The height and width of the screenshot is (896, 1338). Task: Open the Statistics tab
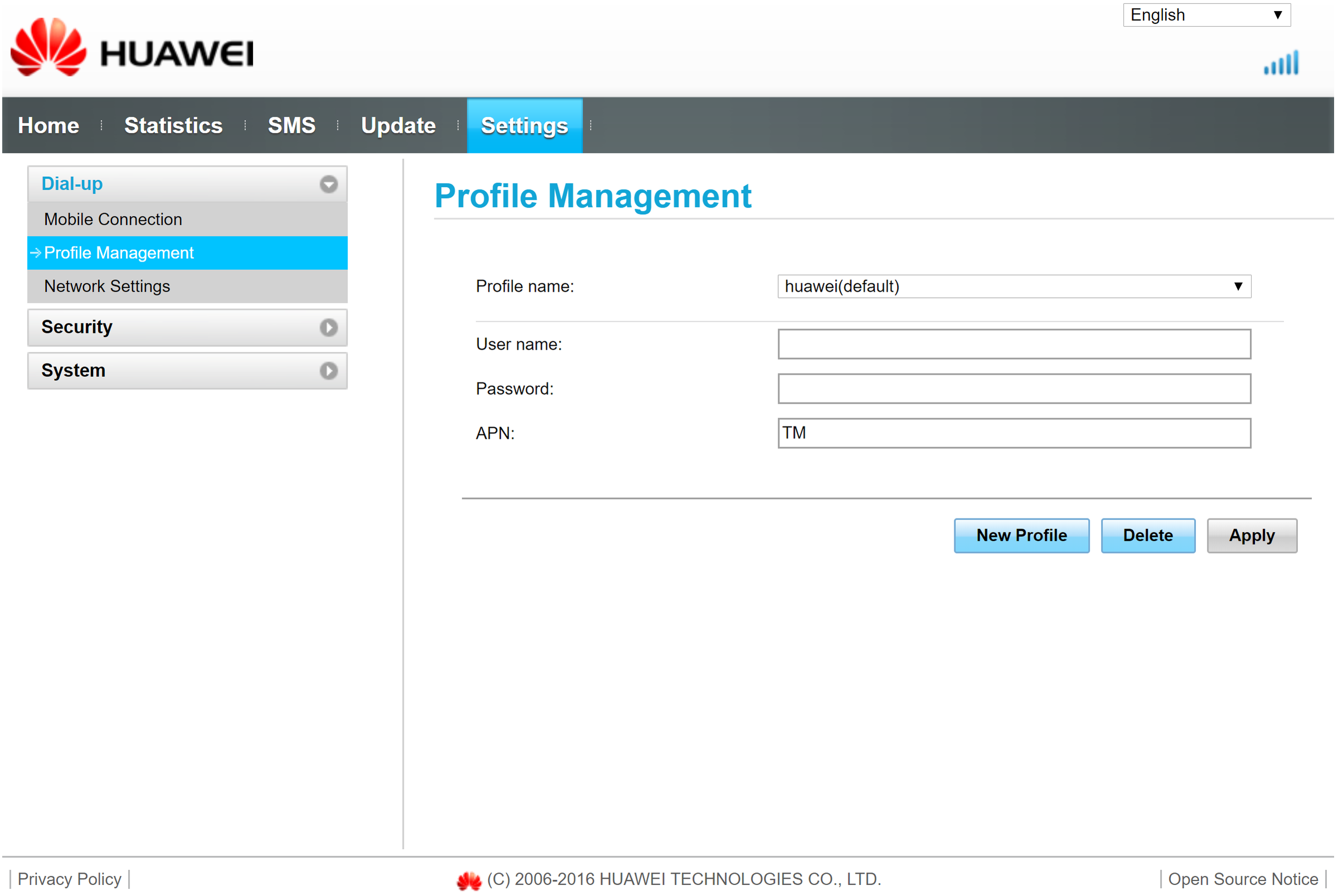(173, 125)
